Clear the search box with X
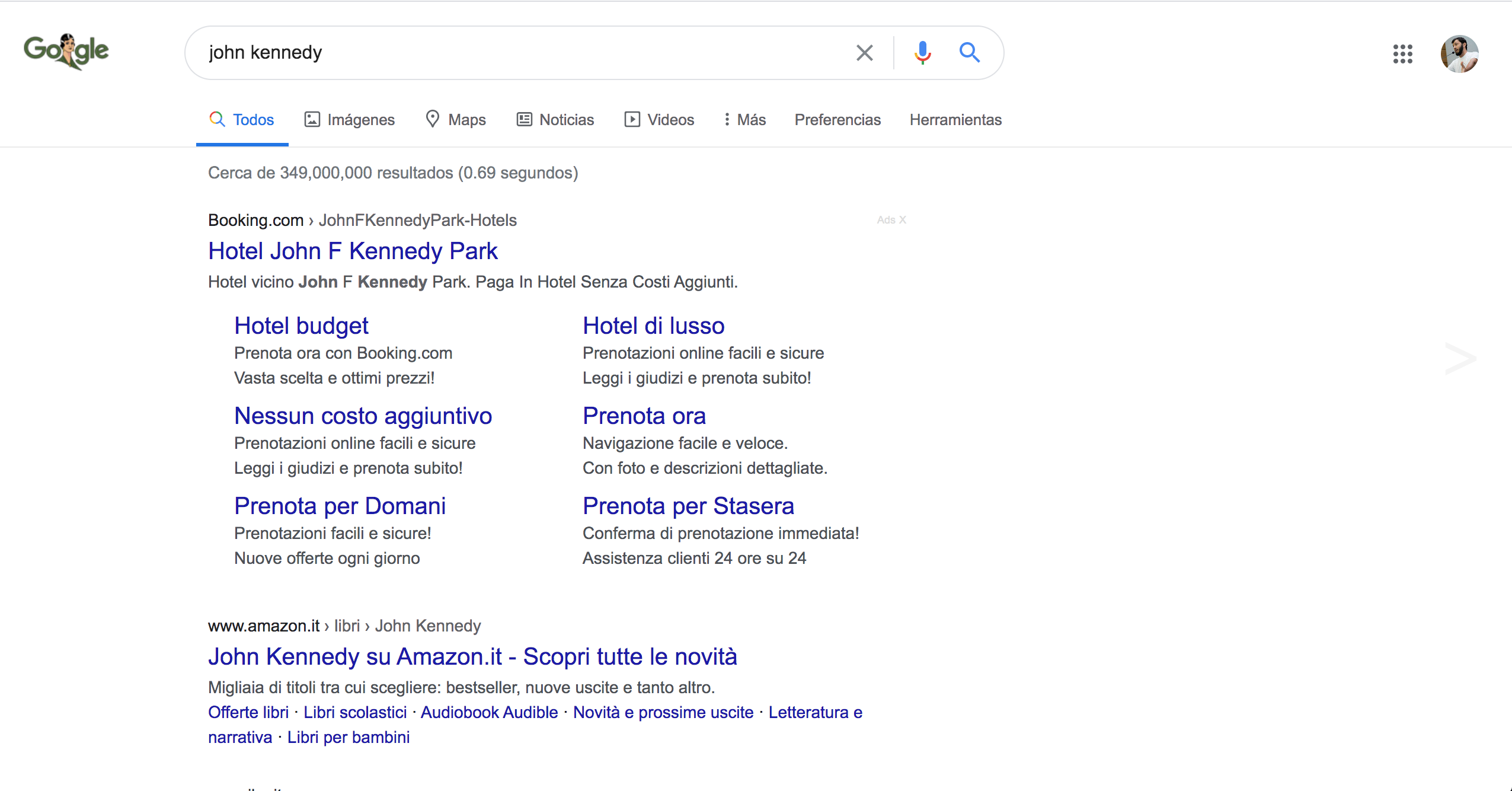This screenshot has width=1512, height=791. coord(864,53)
